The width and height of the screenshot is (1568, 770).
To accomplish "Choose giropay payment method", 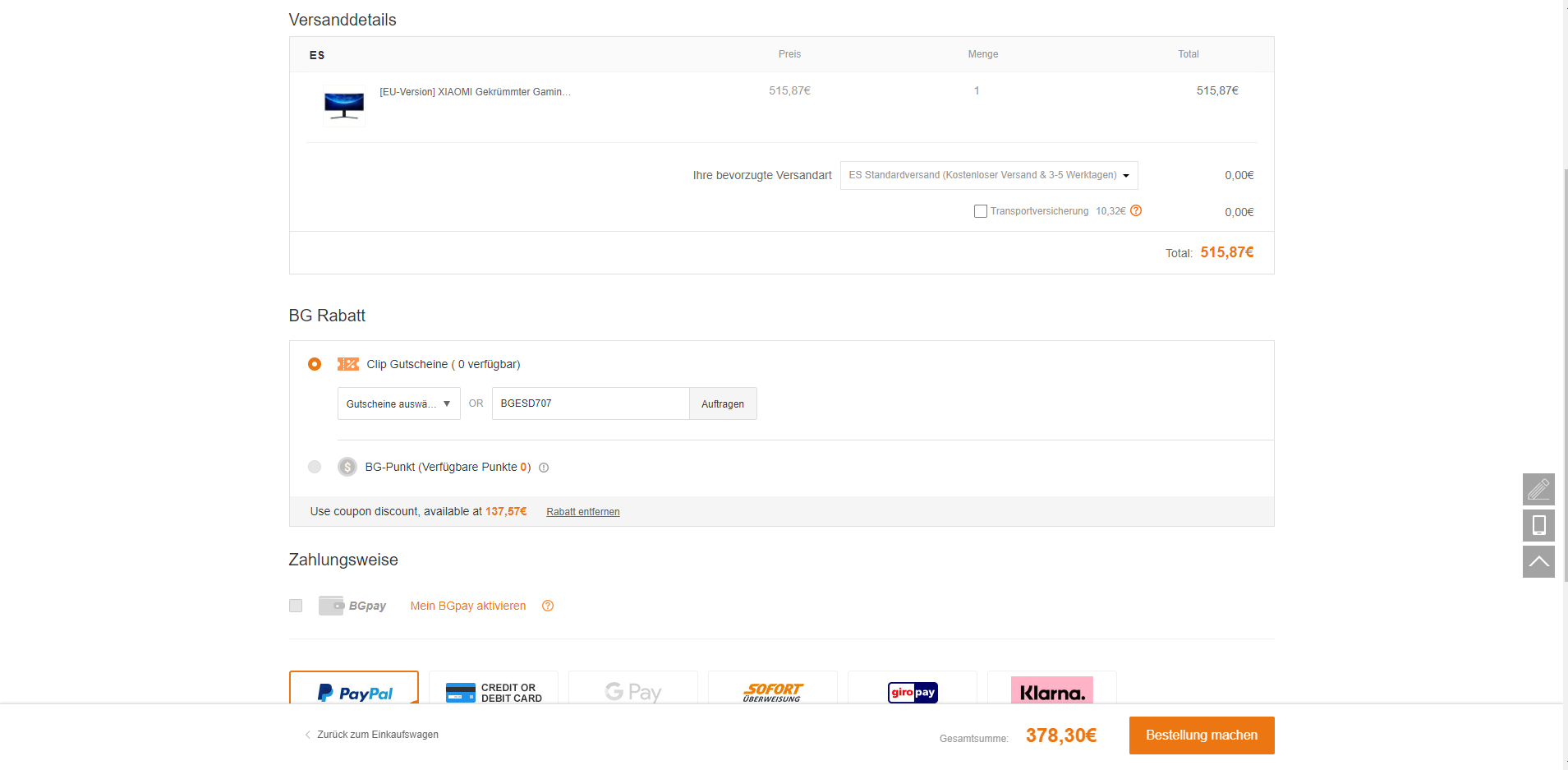I will (913, 688).
